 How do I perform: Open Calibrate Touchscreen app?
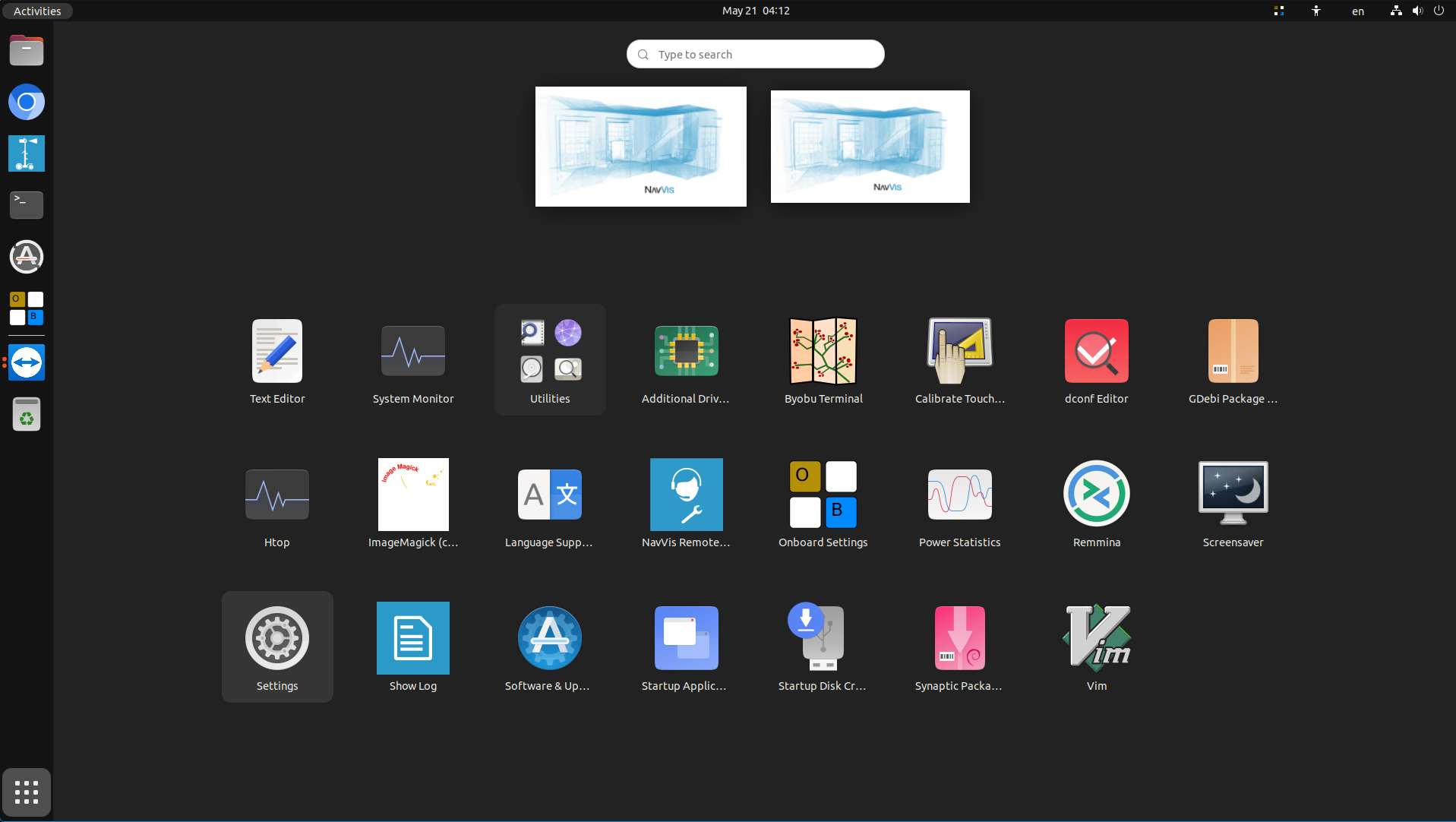[960, 360]
